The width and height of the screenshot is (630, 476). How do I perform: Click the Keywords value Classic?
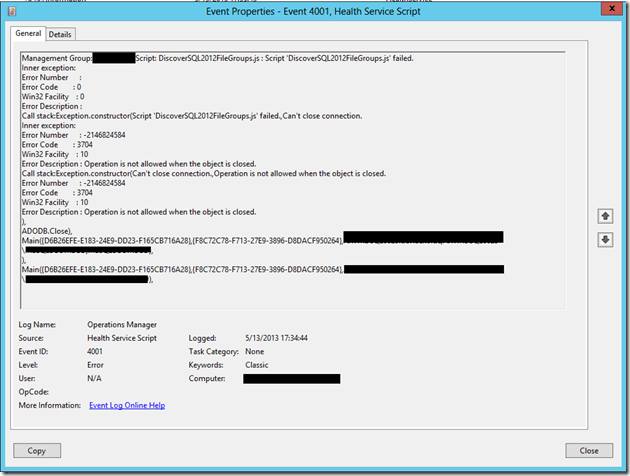[258, 365]
